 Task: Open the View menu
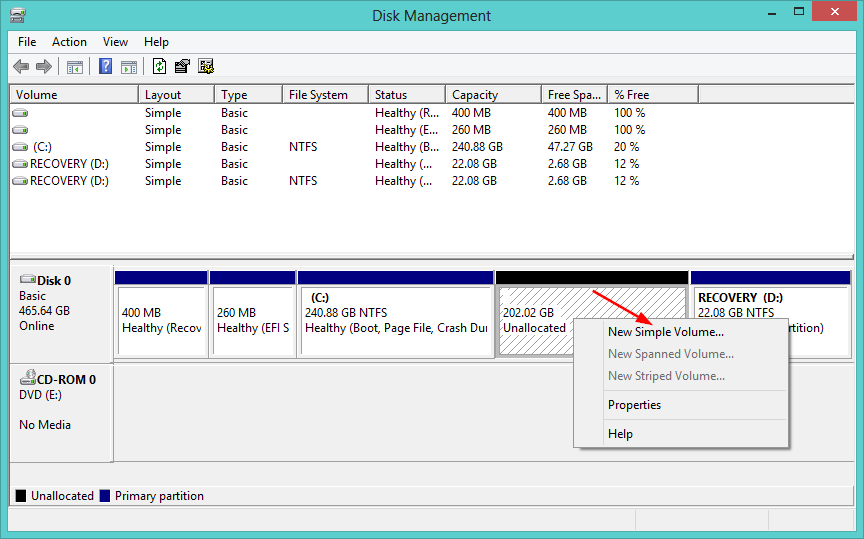pos(115,42)
